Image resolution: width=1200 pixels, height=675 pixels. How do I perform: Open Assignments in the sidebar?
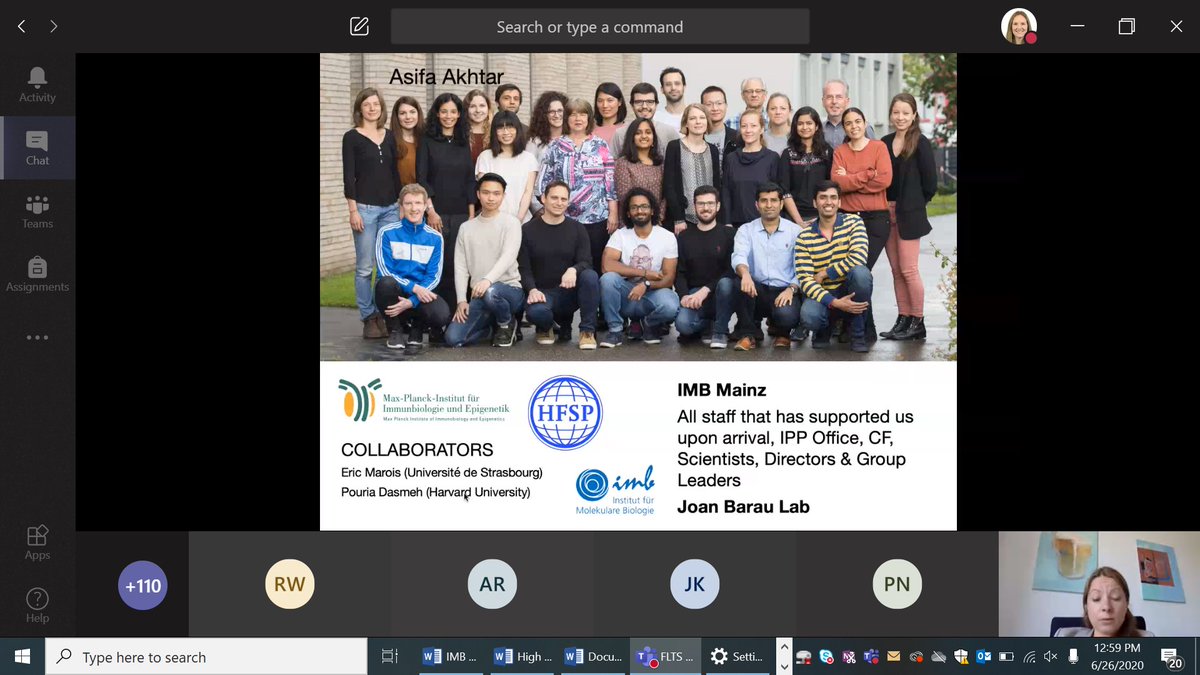click(x=37, y=273)
